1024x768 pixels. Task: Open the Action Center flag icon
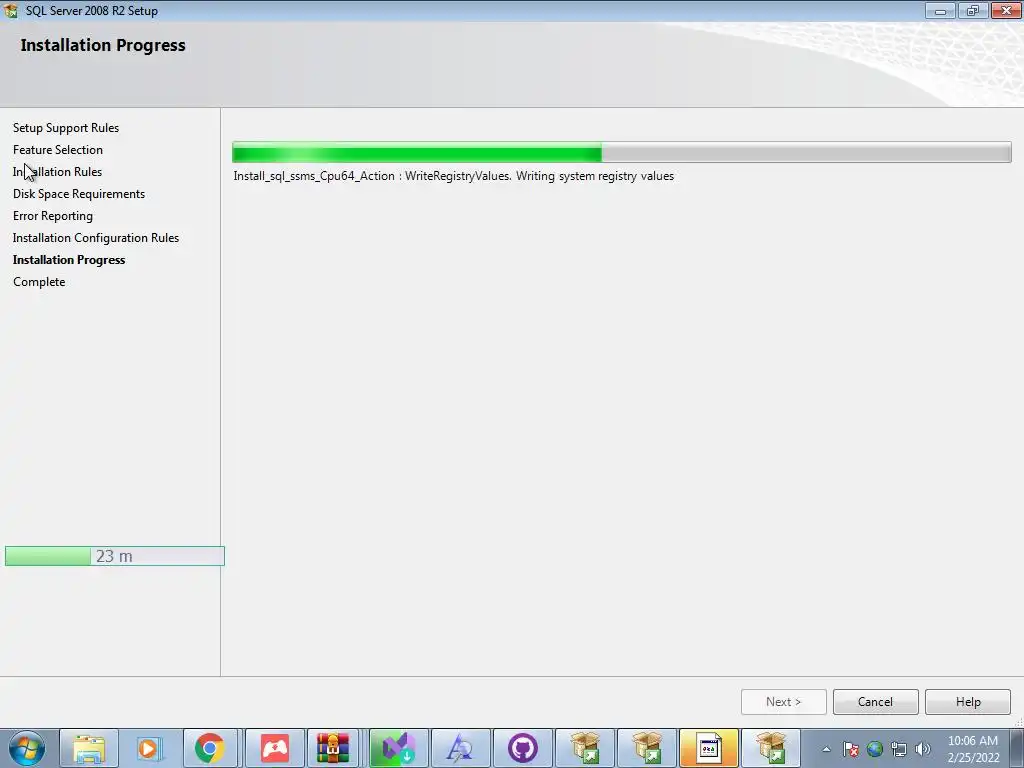[850, 749]
